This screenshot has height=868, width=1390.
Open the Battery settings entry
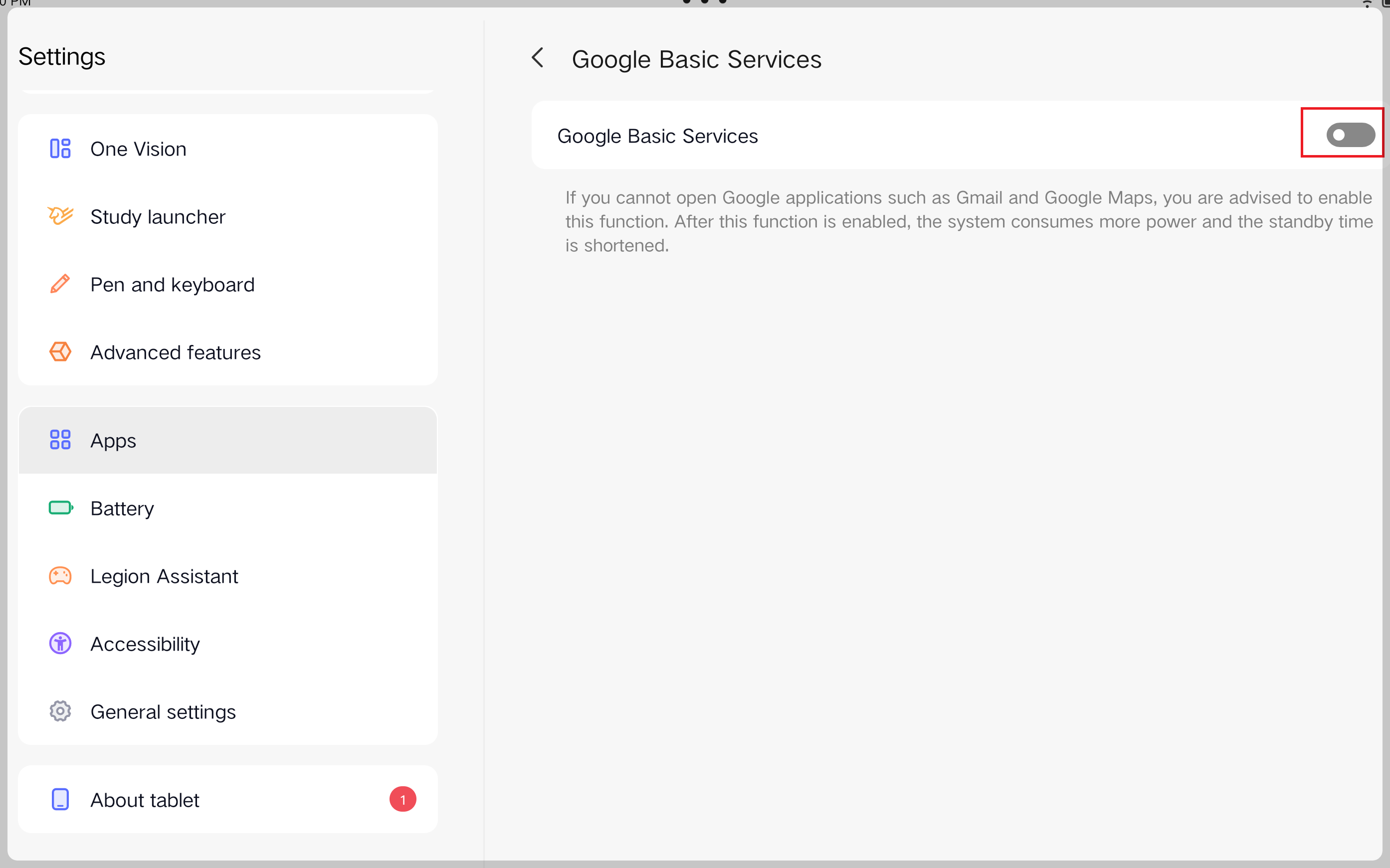point(122,509)
